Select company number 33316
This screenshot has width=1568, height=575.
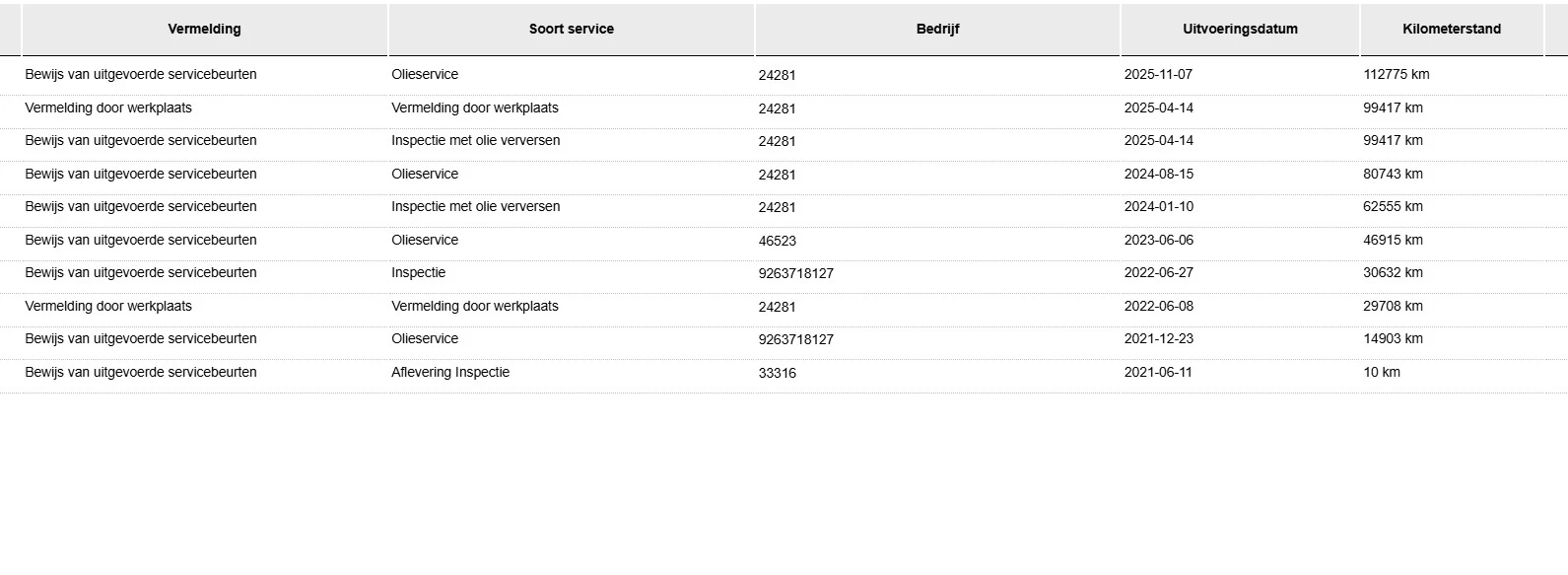(777, 373)
